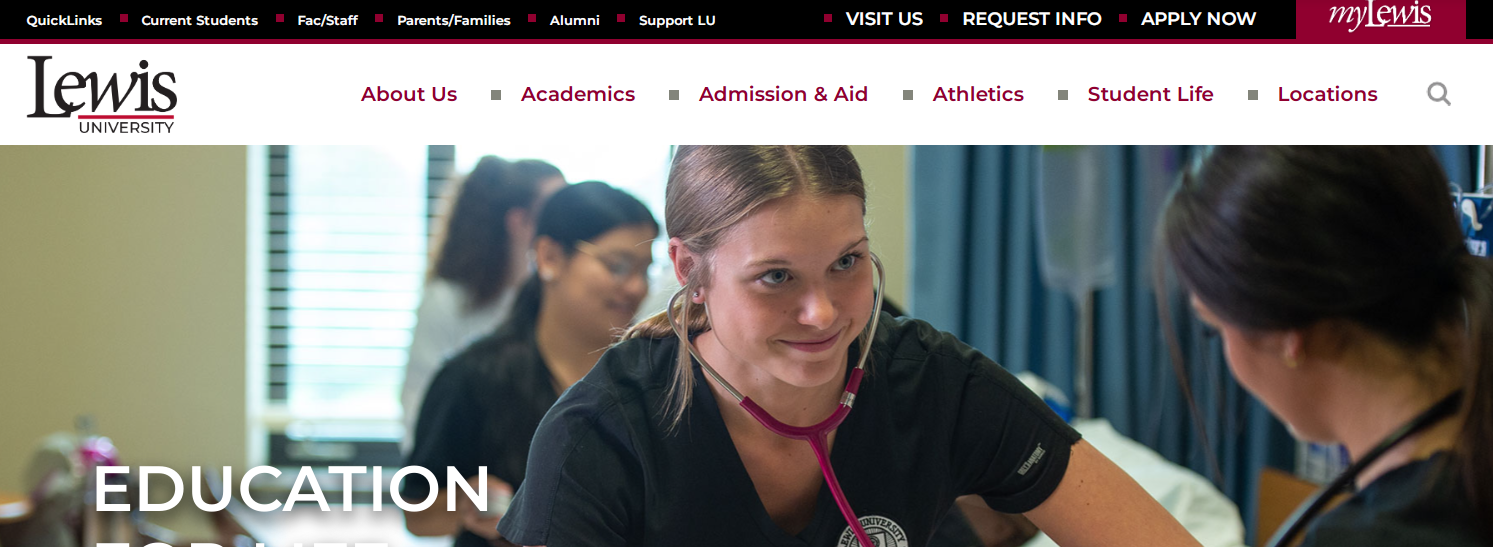Viewport: 1493px width, 547px height.
Task: Open the Student Life menu
Action: coord(1150,94)
